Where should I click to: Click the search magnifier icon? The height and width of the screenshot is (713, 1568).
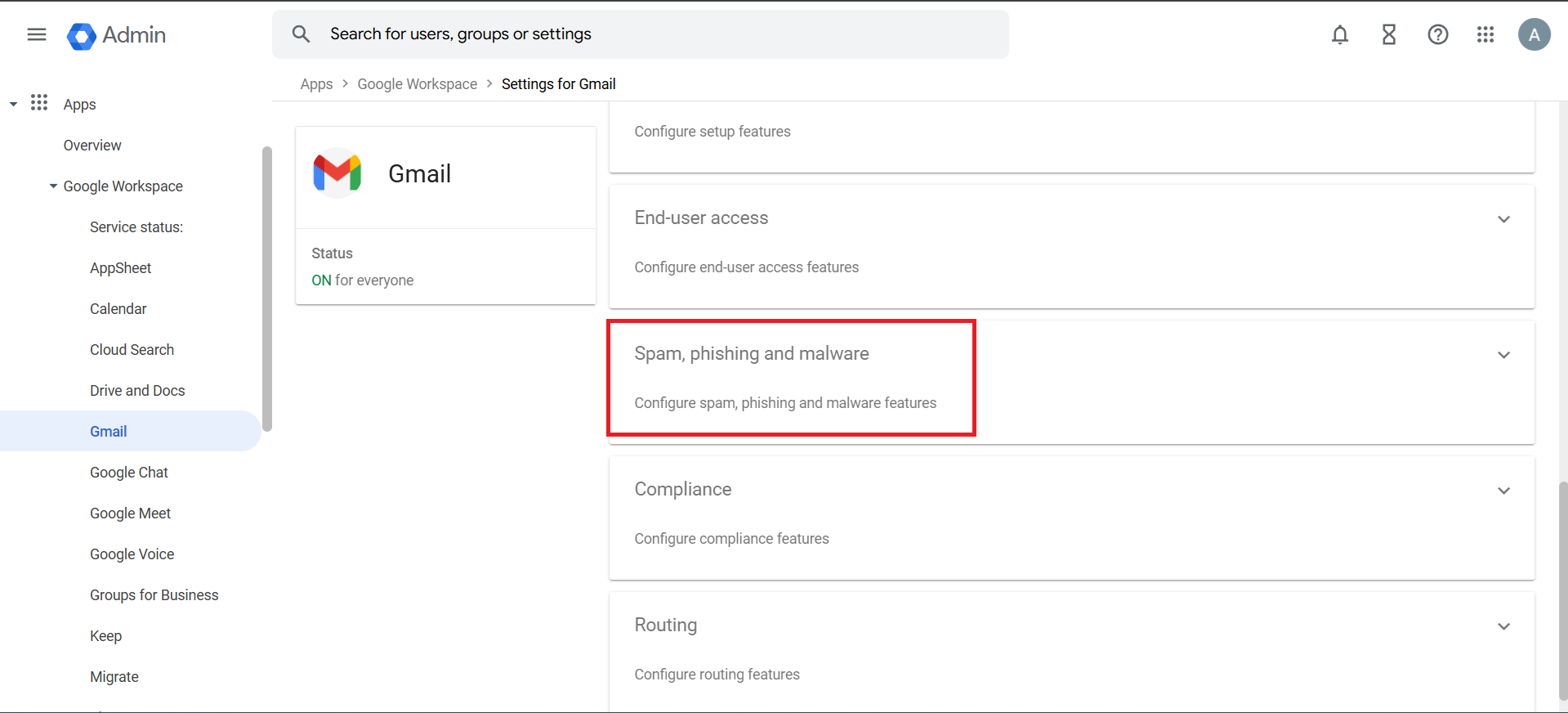[302, 34]
